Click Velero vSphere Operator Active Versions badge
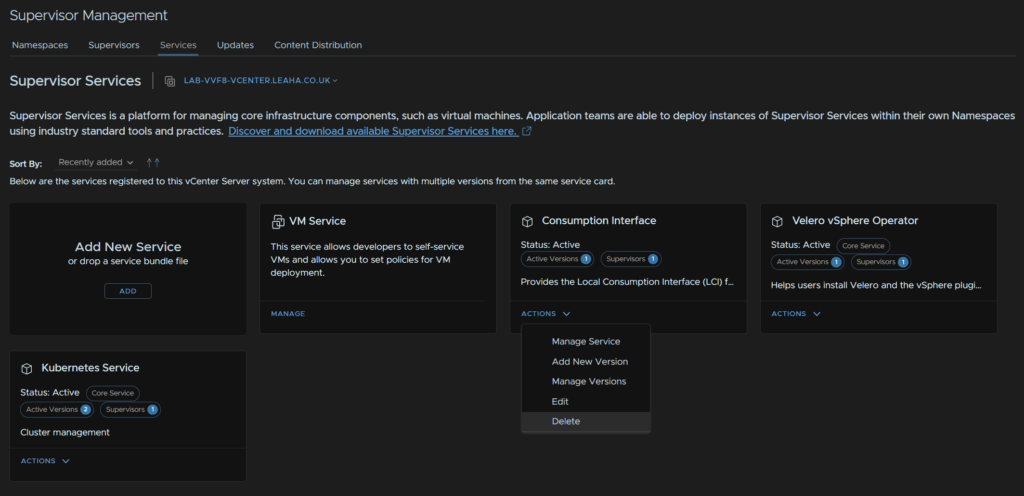 pyautogui.click(x=807, y=262)
